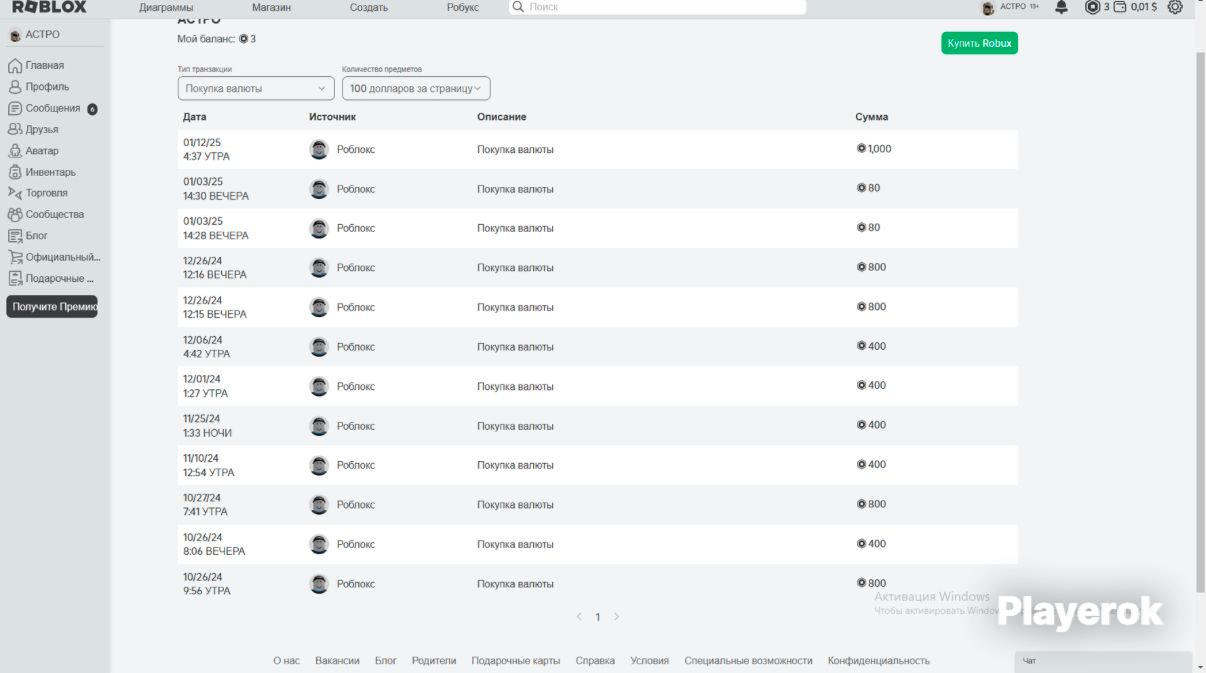The image size is (1206, 673).
Task: Expand the Тип транзакции dropdown
Action: [x=256, y=88]
